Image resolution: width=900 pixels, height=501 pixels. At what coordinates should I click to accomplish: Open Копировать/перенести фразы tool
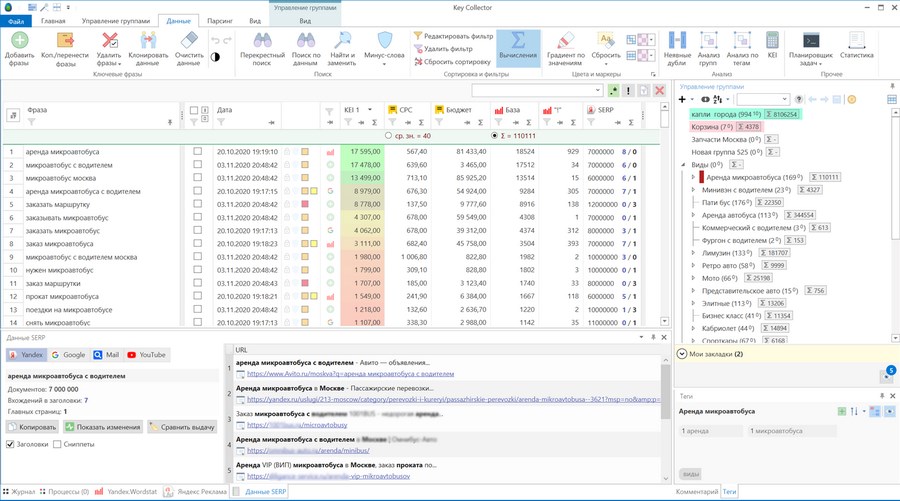tap(65, 41)
